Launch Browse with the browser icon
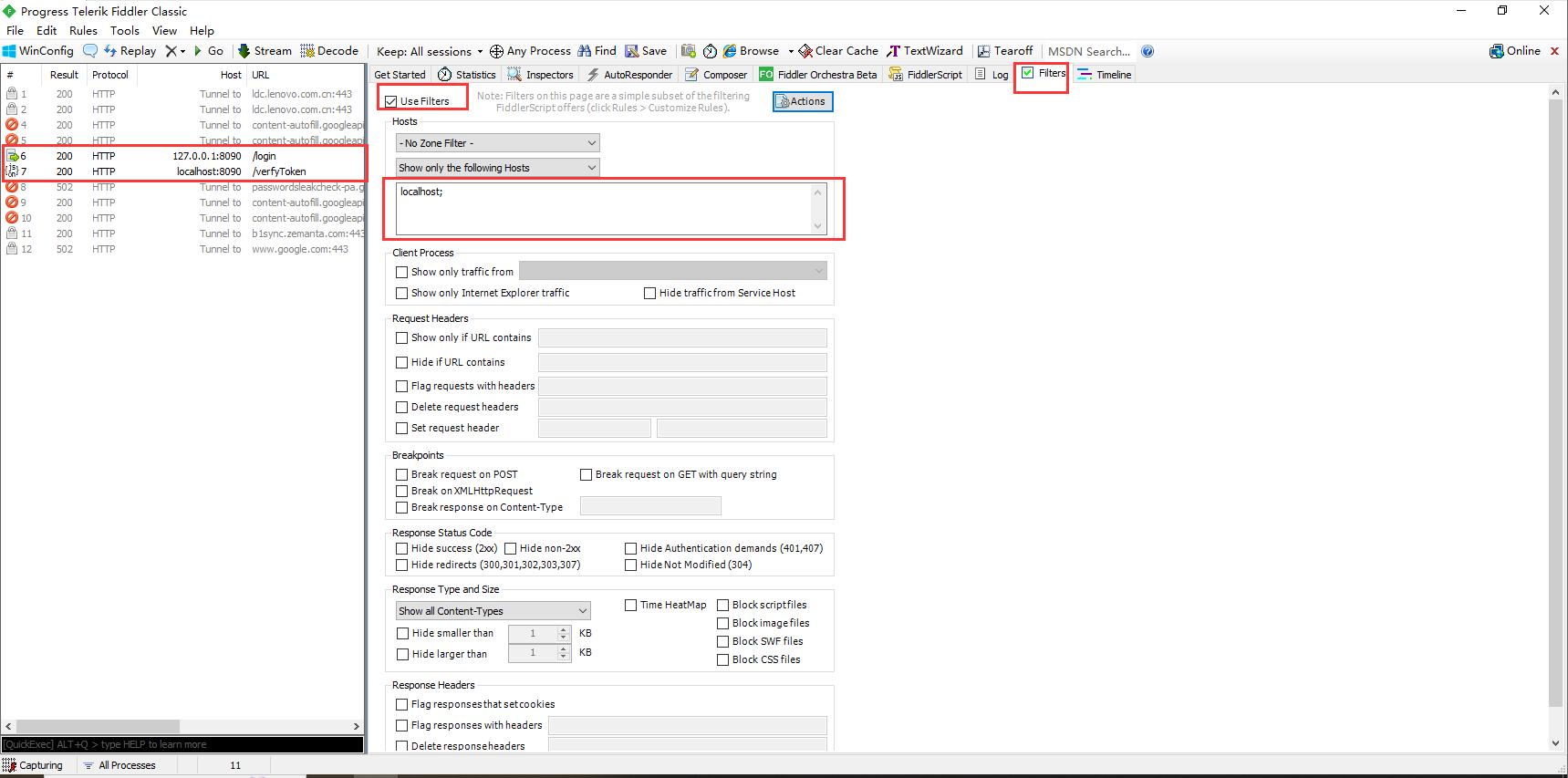The height and width of the screenshot is (778, 1568). coord(751,51)
